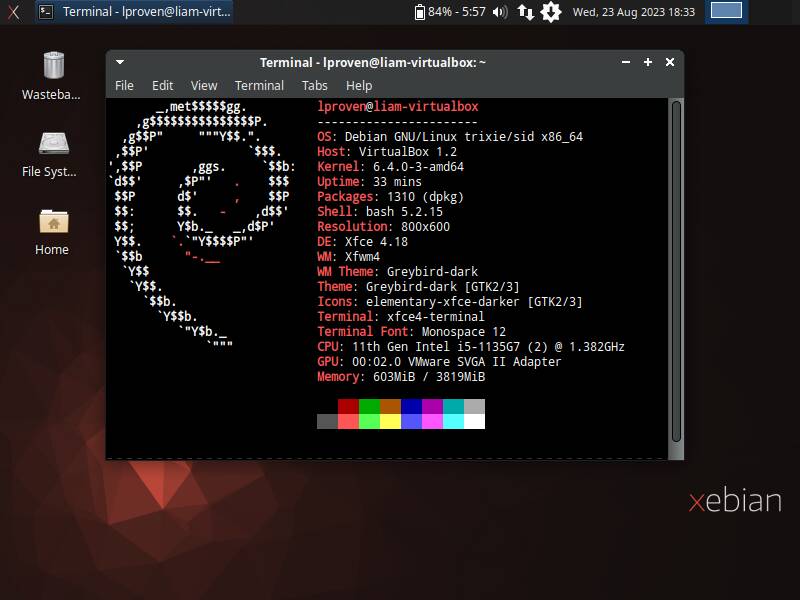Open the Xebian applications menu icon
The image size is (800, 600).
[x=14, y=12]
